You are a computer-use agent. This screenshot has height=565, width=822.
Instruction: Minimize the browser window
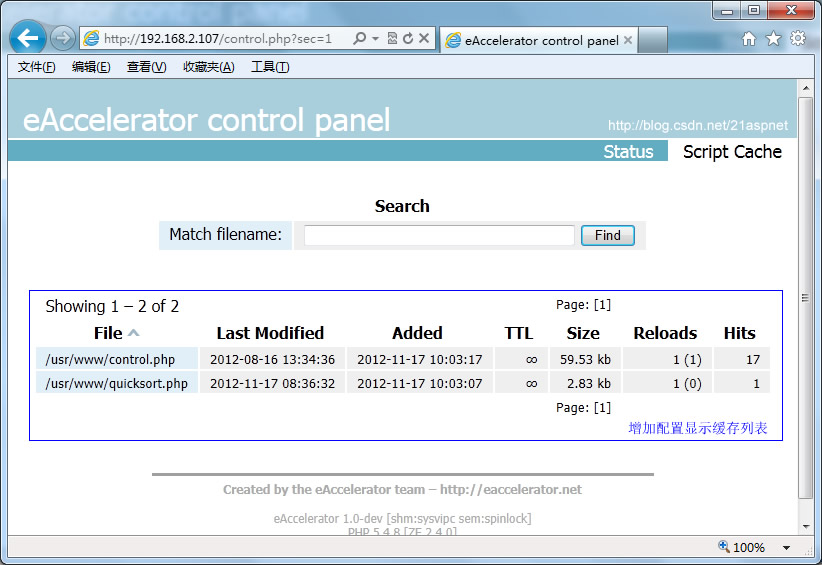click(x=727, y=10)
